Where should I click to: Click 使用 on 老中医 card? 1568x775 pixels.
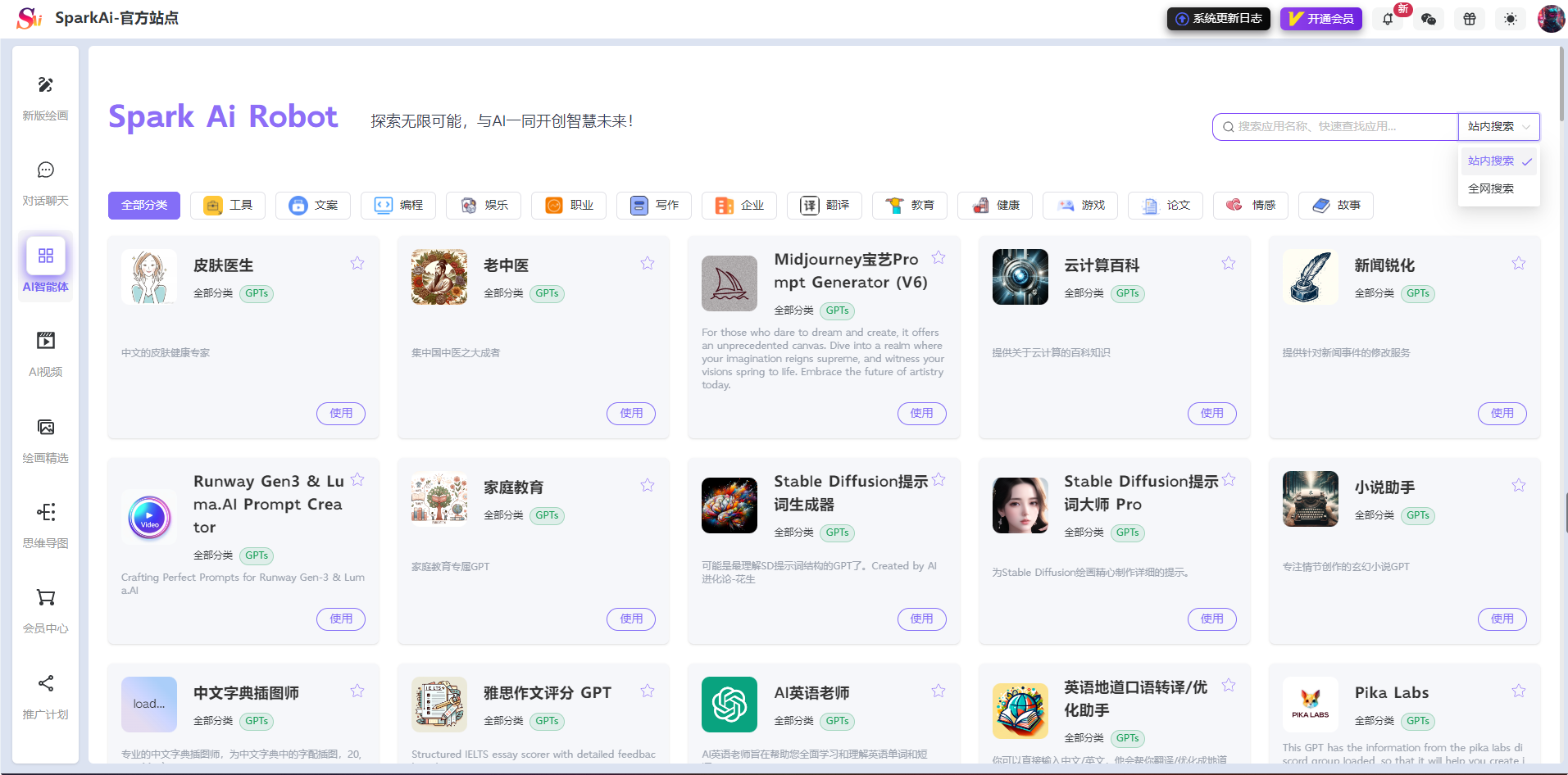pos(631,414)
